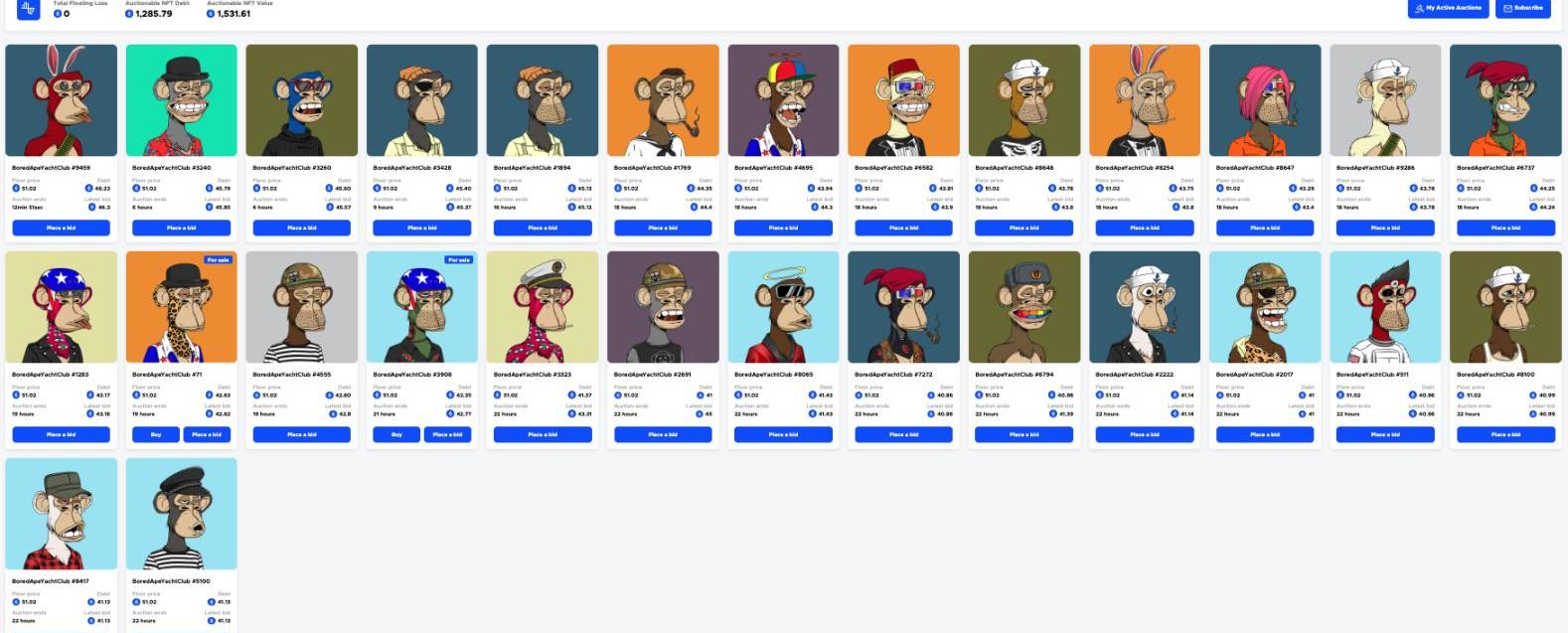Place a bid on BoredApeYachtClub #2222
1568x633 pixels.
(x=1145, y=434)
